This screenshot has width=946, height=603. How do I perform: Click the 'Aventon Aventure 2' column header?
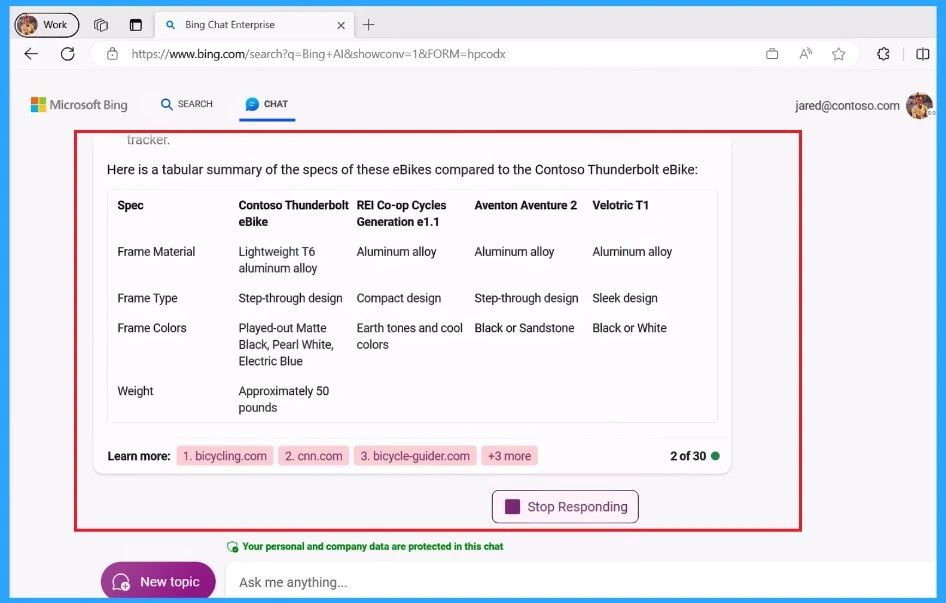click(525, 205)
